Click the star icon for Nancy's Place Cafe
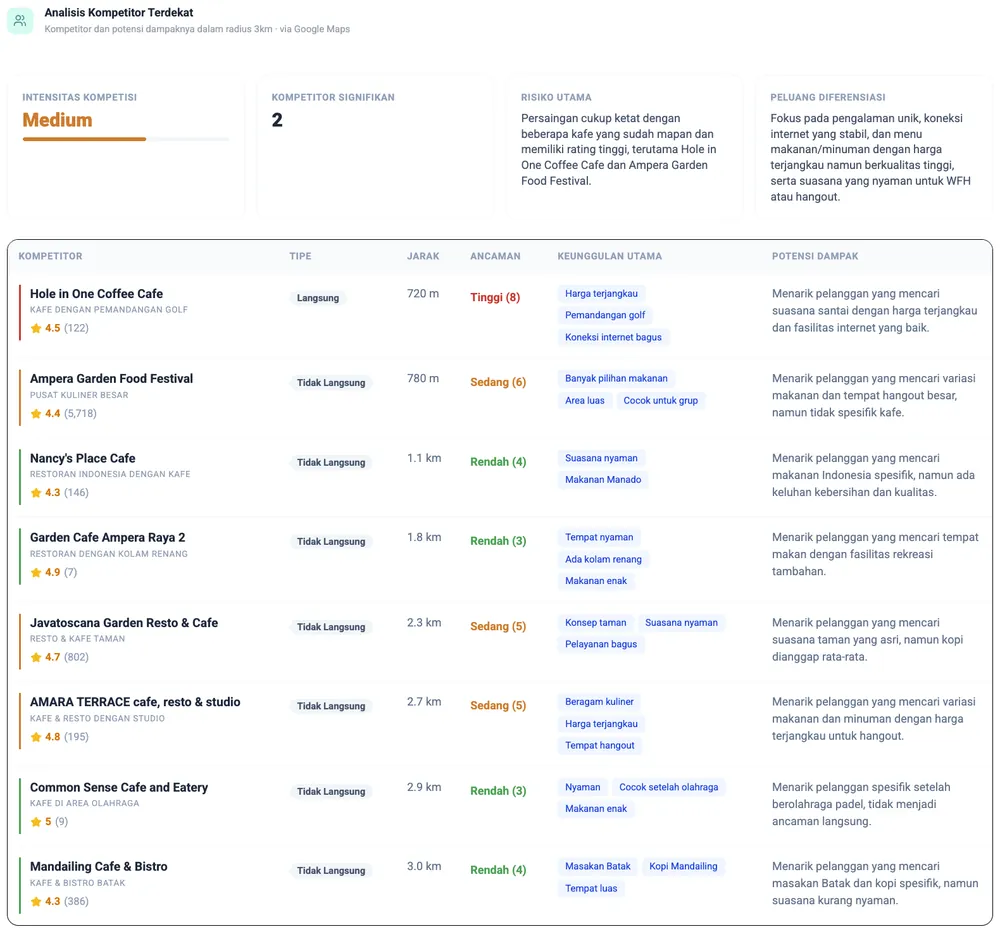 [x=36, y=493]
